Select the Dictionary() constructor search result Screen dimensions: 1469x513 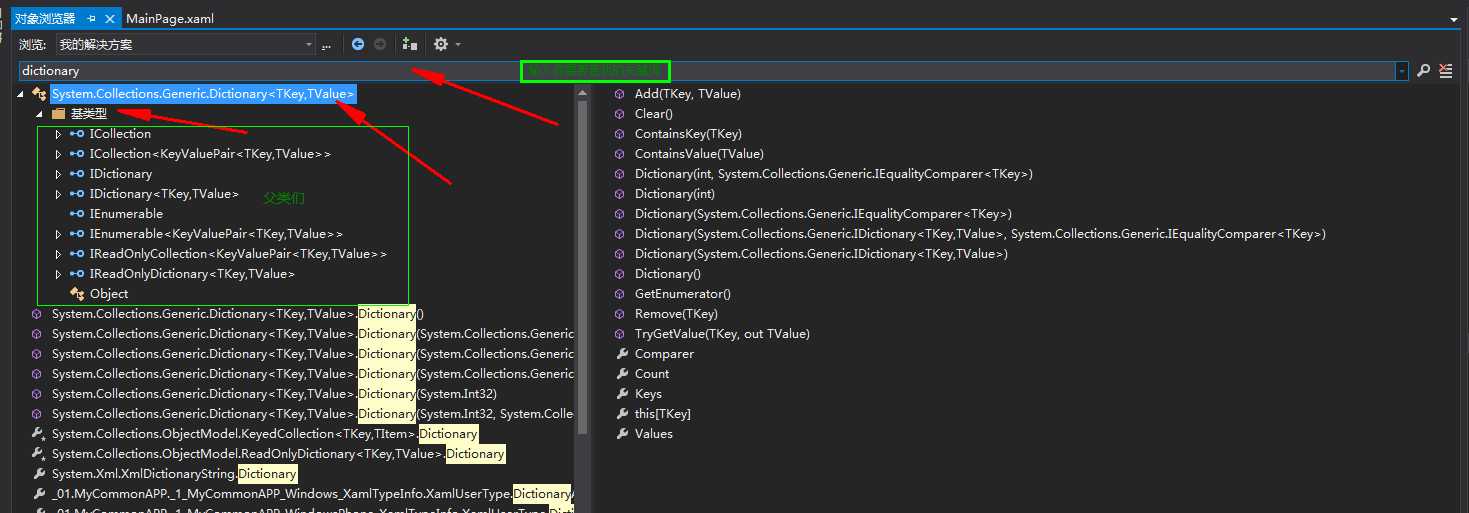[x=238, y=313]
